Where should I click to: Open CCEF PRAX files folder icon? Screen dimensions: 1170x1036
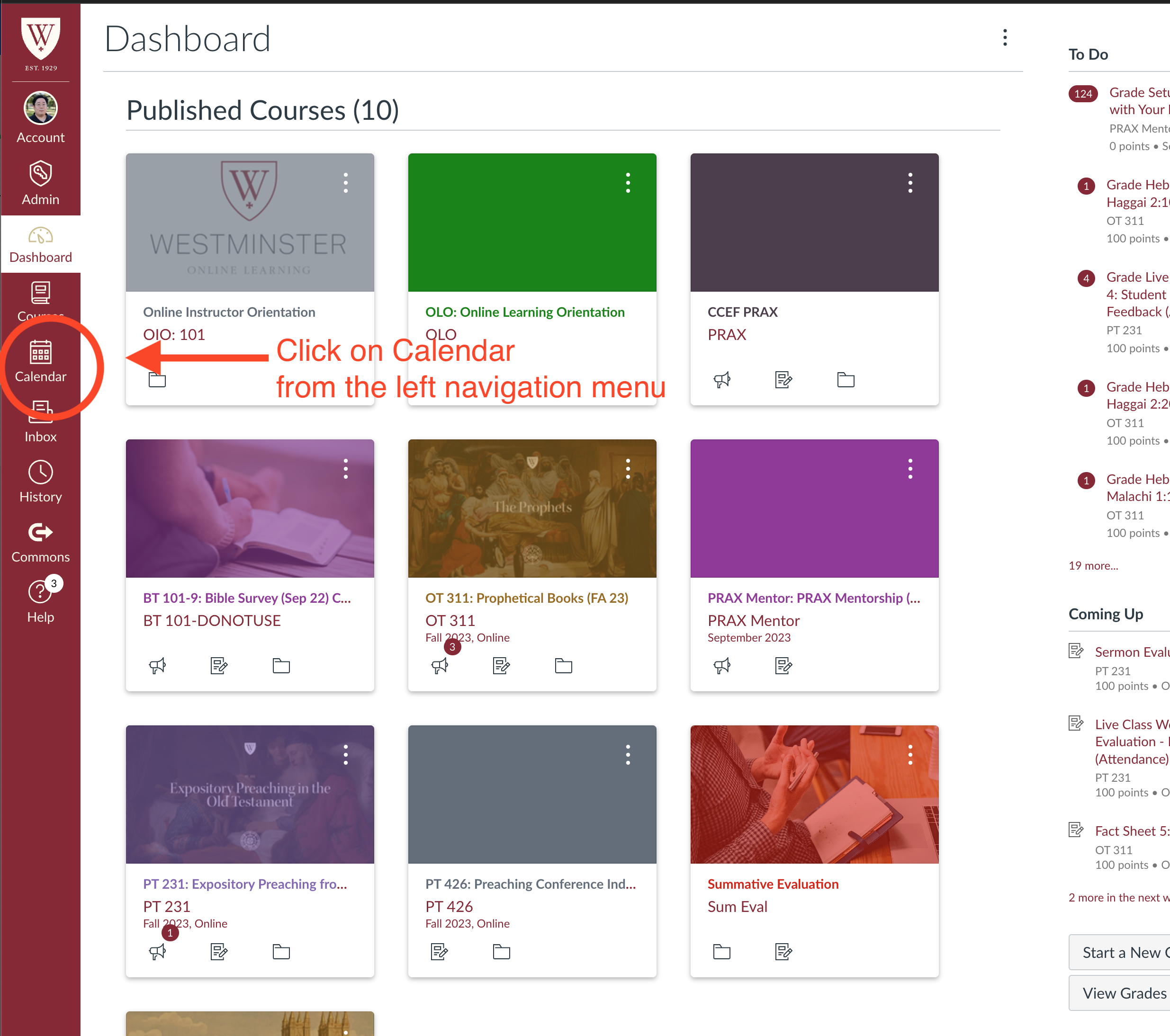pyautogui.click(x=846, y=380)
